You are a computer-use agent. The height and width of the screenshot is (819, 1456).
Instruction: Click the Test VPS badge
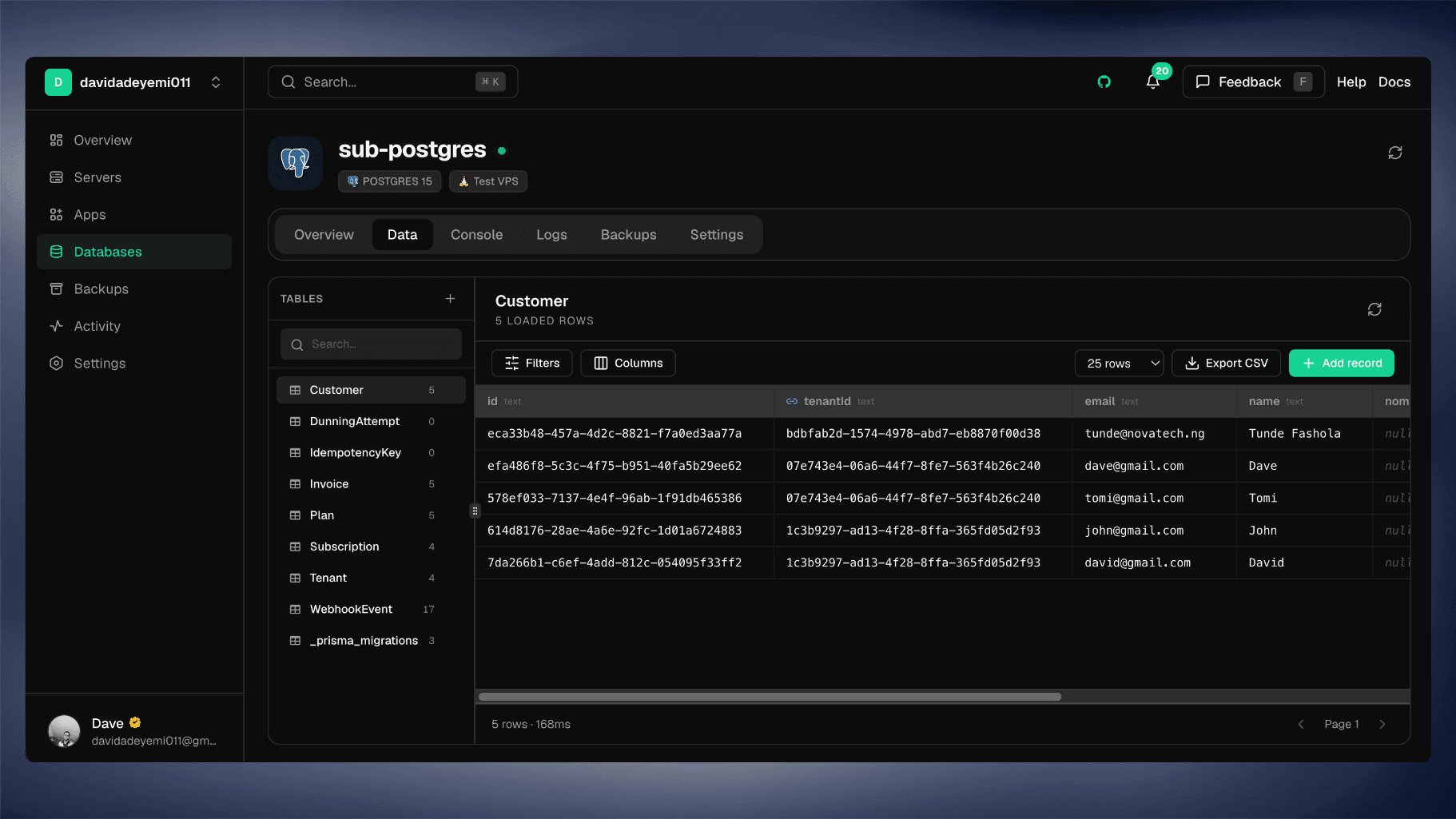coord(488,181)
